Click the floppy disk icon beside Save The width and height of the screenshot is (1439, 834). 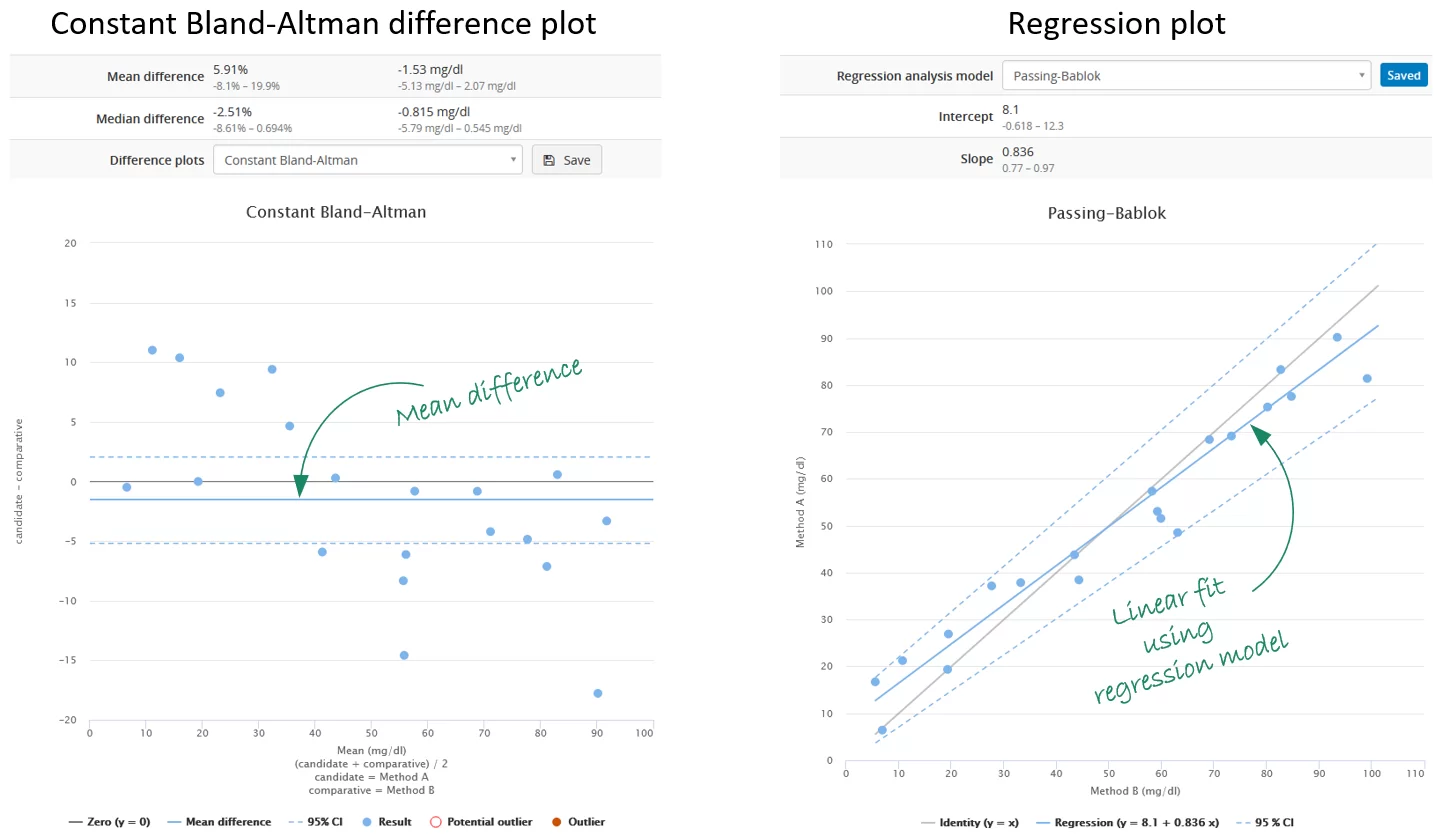549,160
